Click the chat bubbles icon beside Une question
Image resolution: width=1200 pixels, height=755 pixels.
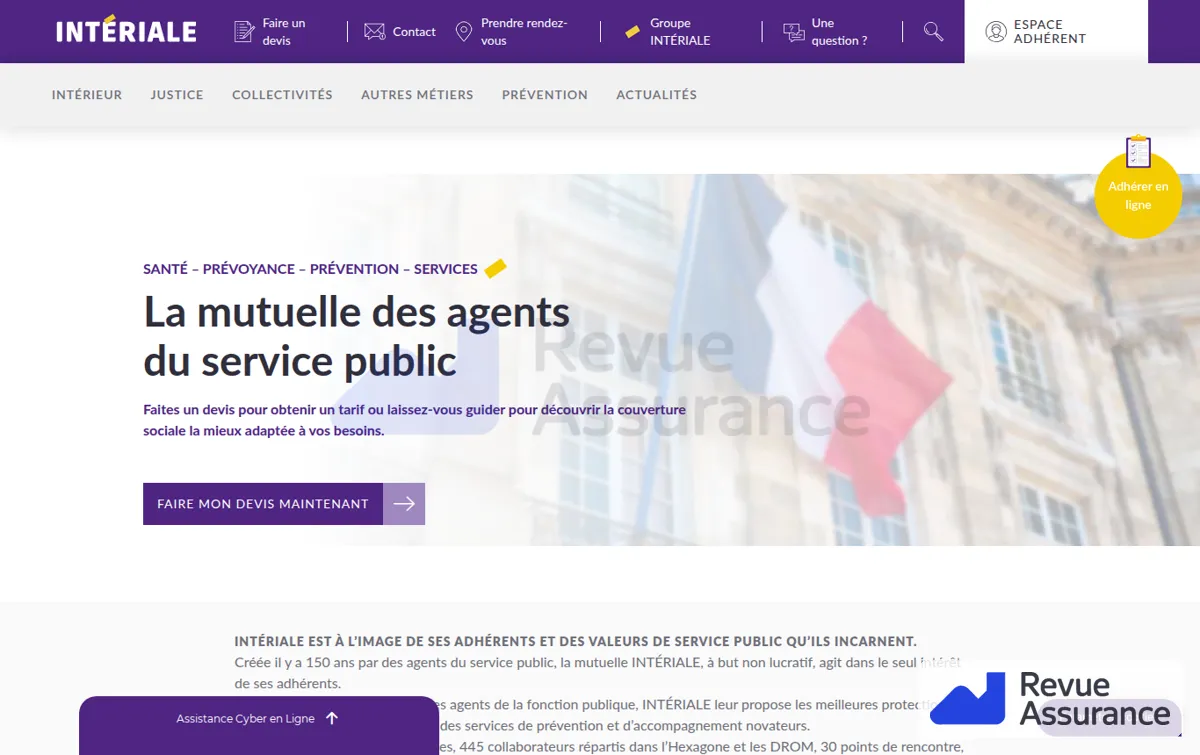coord(794,32)
